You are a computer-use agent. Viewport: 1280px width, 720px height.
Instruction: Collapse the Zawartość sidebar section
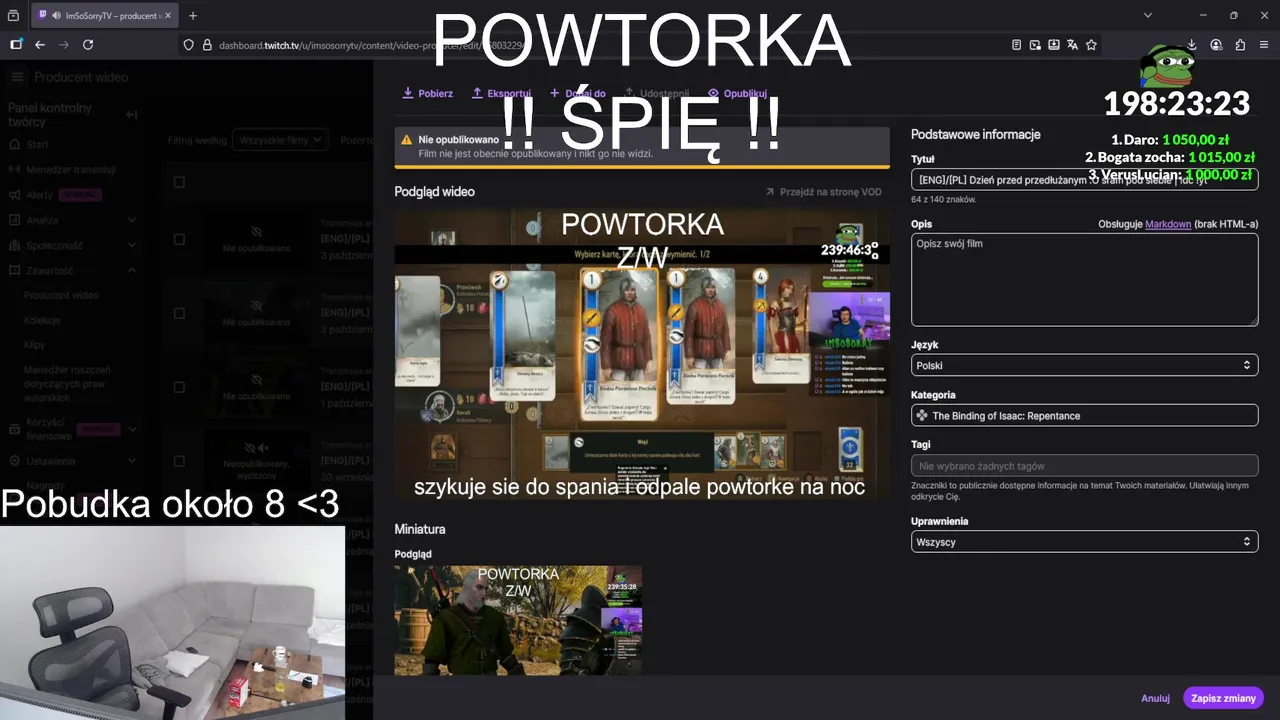[x=132, y=270]
